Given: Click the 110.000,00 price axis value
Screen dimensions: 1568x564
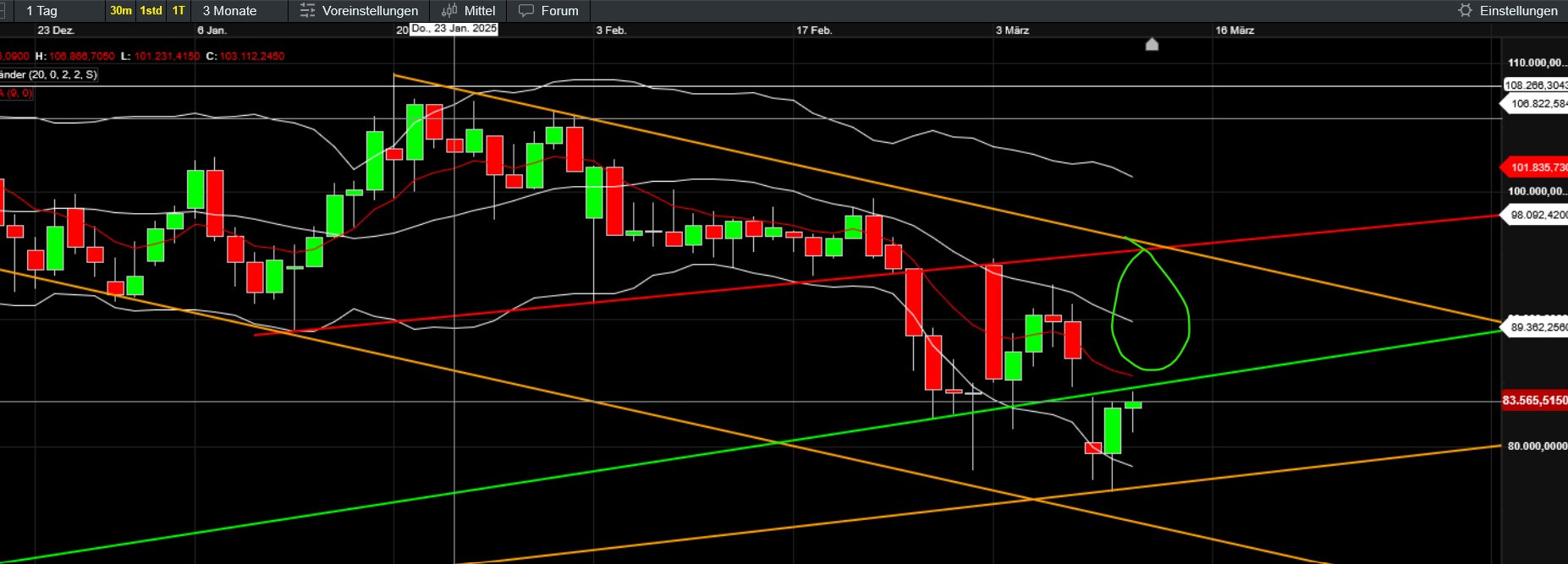Looking at the screenshot, I should pos(1537,63).
